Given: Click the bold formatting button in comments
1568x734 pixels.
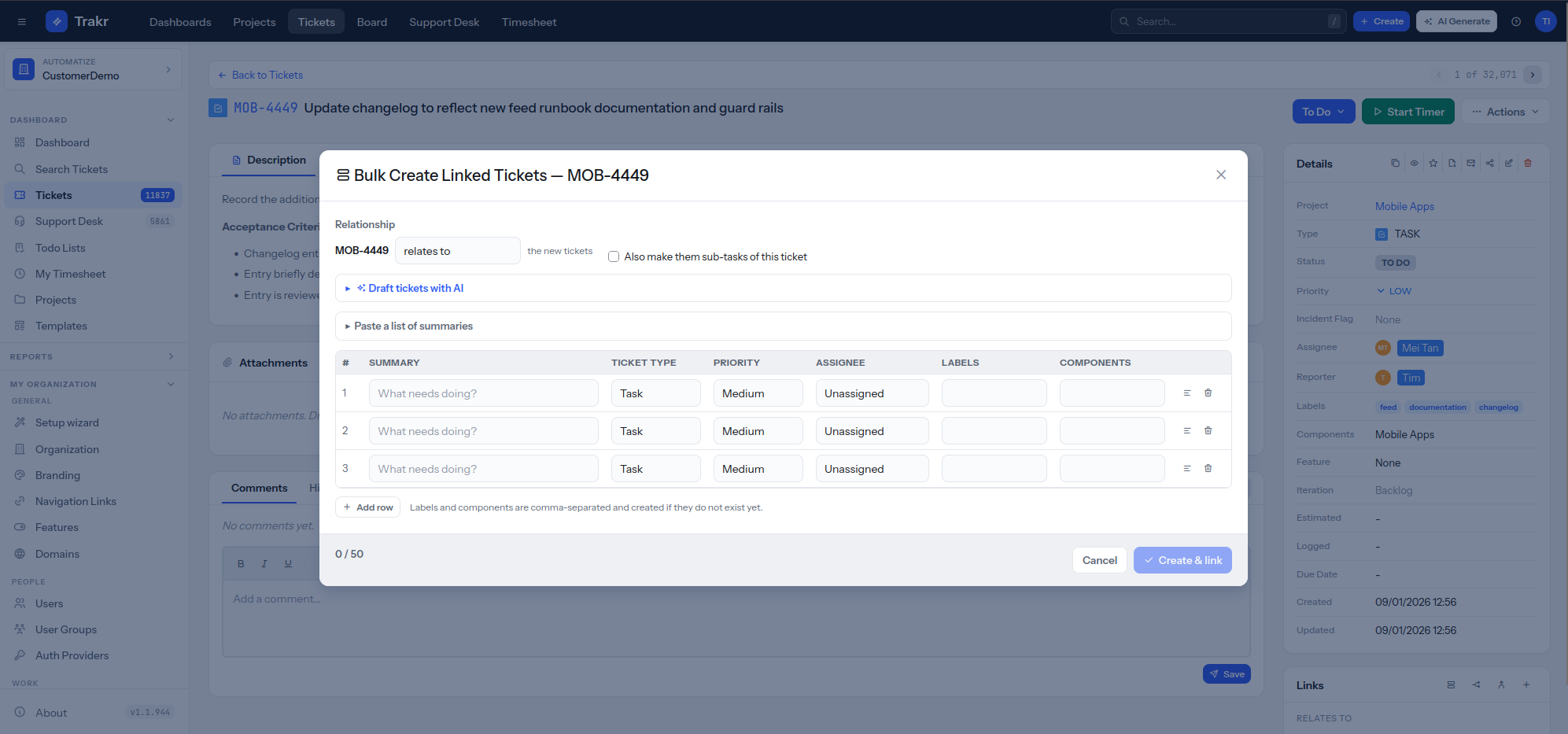Looking at the screenshot, I should click(241, 563).
